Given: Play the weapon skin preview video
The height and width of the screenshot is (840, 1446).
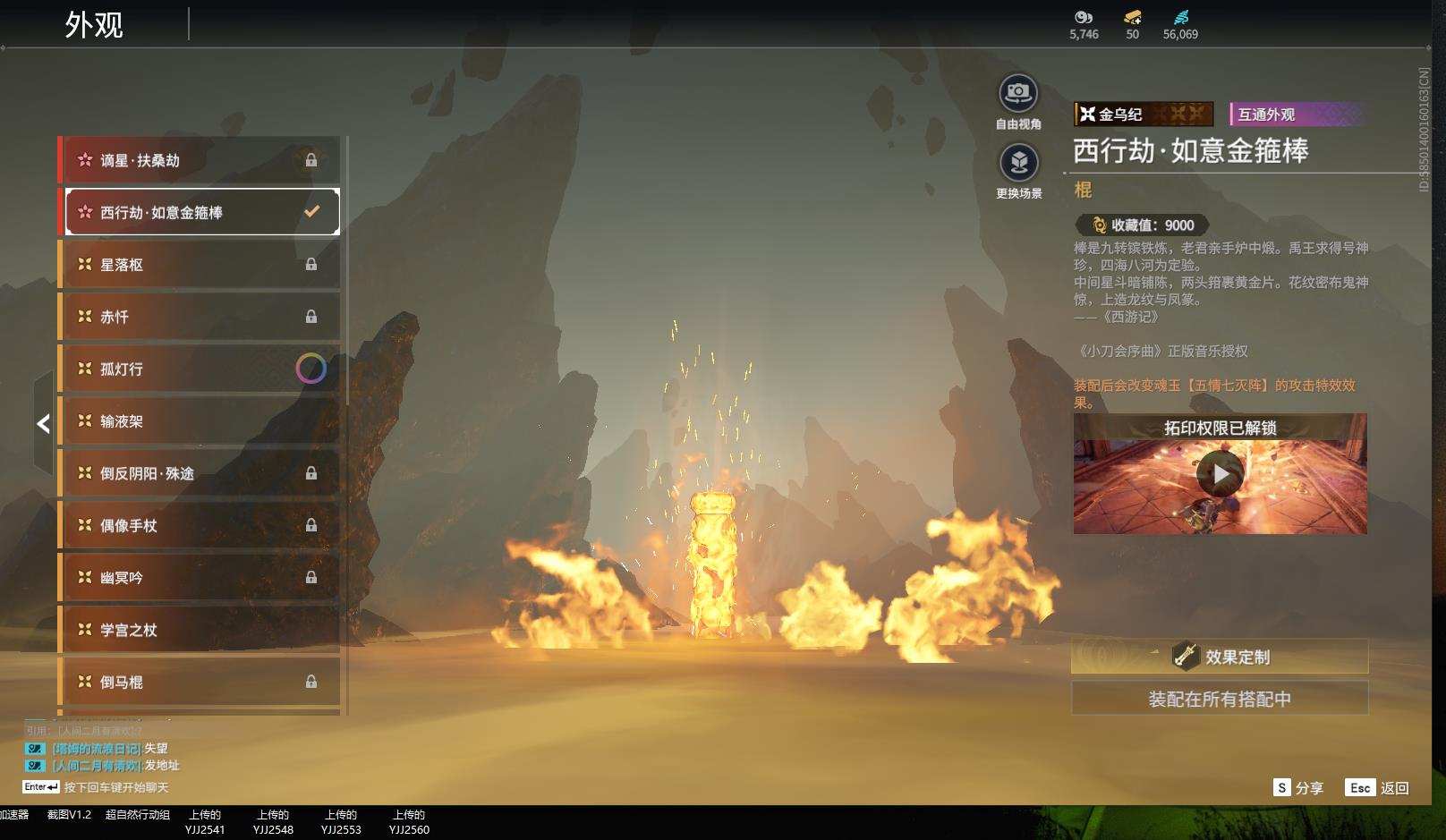Looking at the screenshot, I should (x=1221, y=475).
